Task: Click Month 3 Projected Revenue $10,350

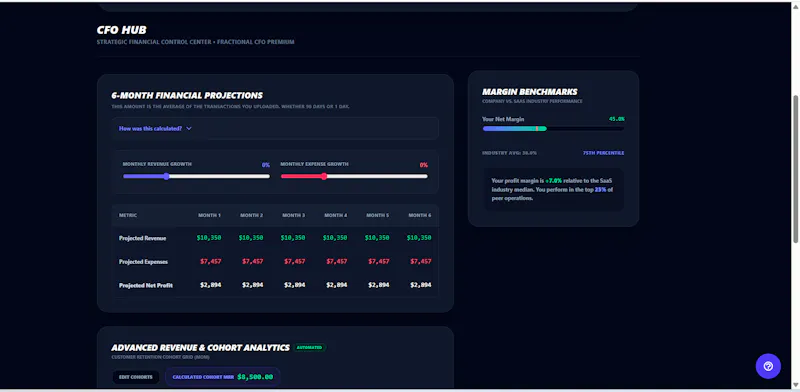Action: 293,238
